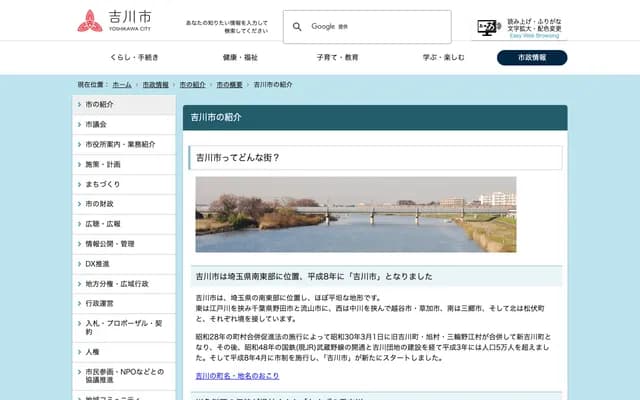The width and height of the screenshot is (640, 400).
Task: Click the Yoshikawa City logo emblem
Action: pos(89,20)
